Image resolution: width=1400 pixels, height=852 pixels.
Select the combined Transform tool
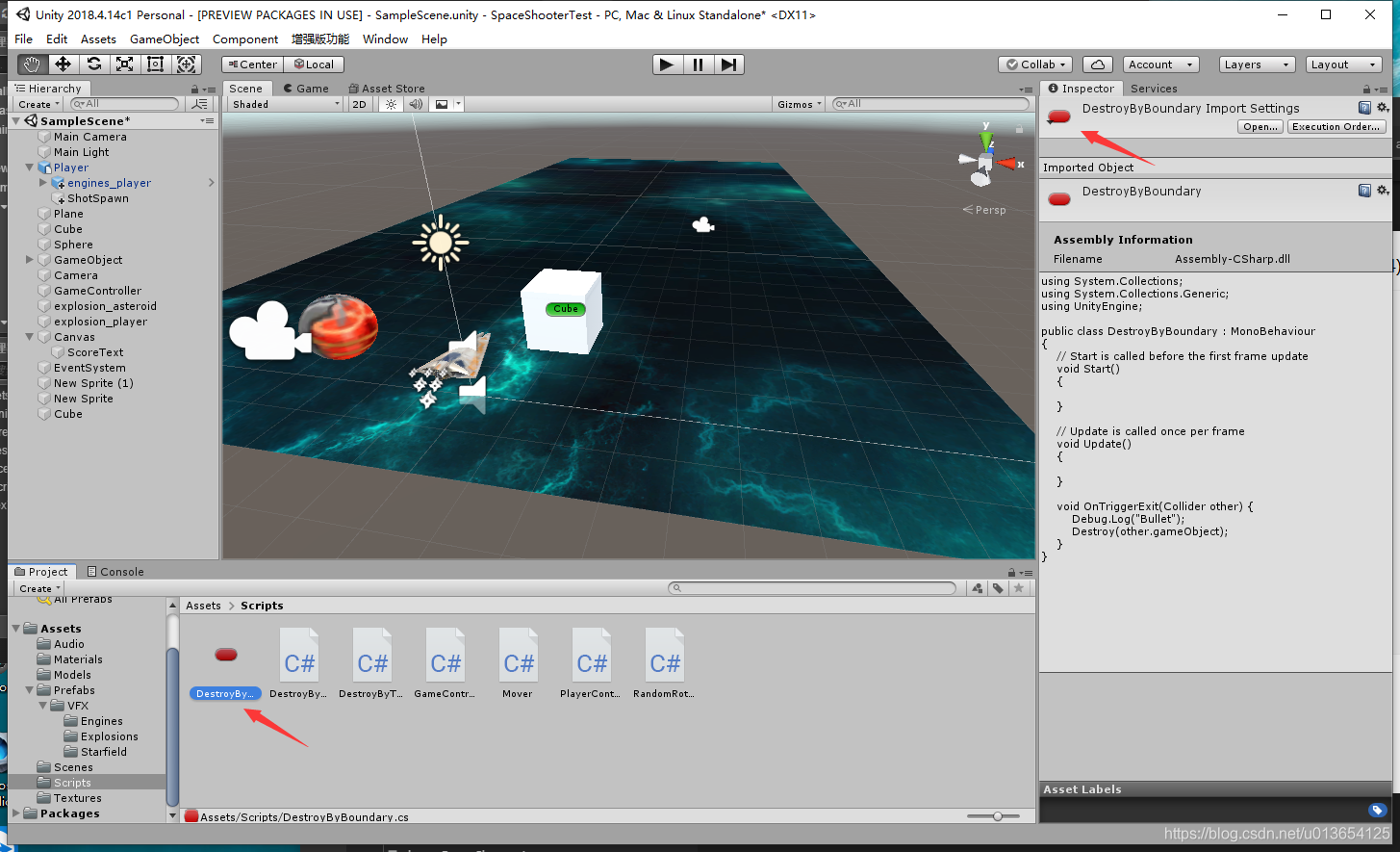point(187,65)
